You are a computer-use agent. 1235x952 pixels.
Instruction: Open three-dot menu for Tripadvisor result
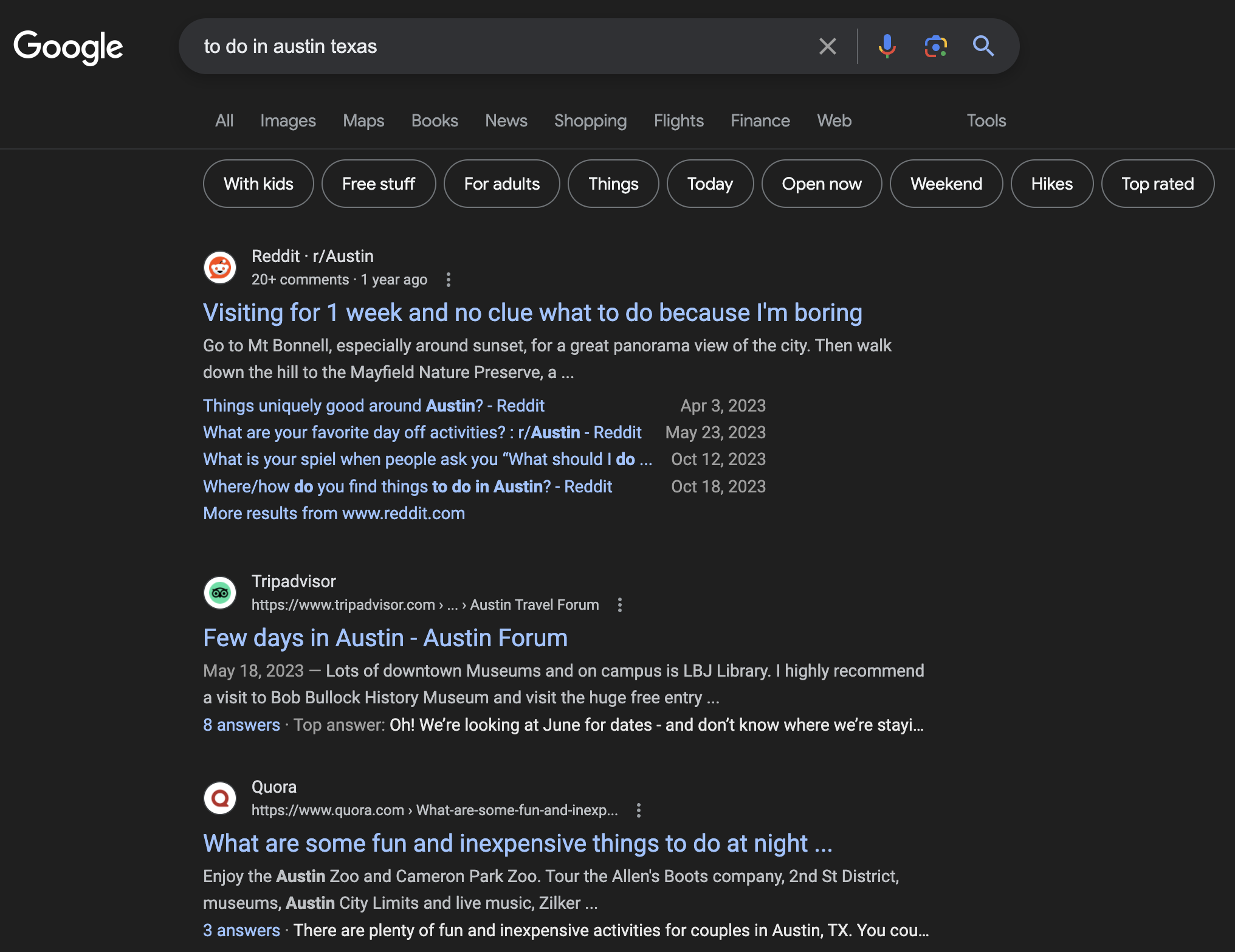point(620,605)
